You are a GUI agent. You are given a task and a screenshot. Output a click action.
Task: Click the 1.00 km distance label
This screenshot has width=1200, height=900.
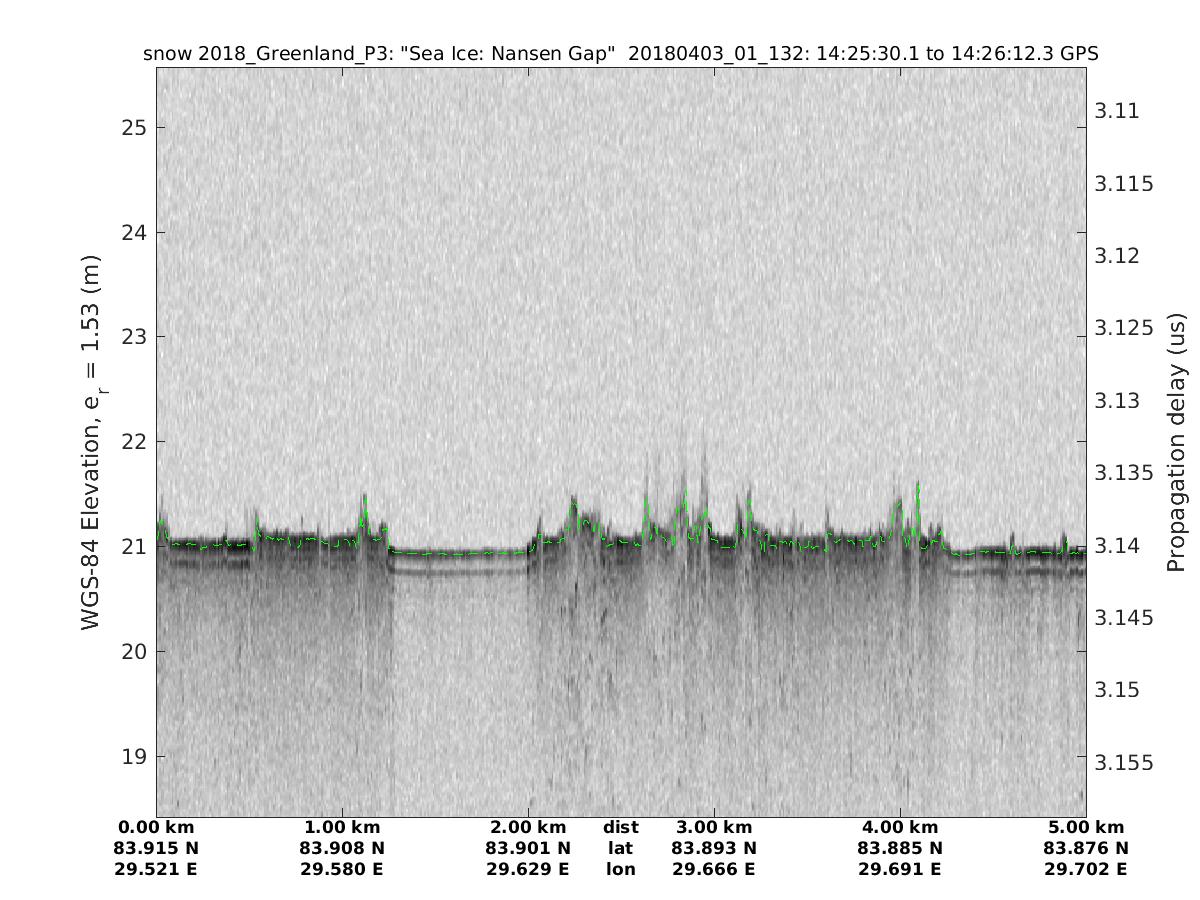pyautogui.click(x=342, y=827)
